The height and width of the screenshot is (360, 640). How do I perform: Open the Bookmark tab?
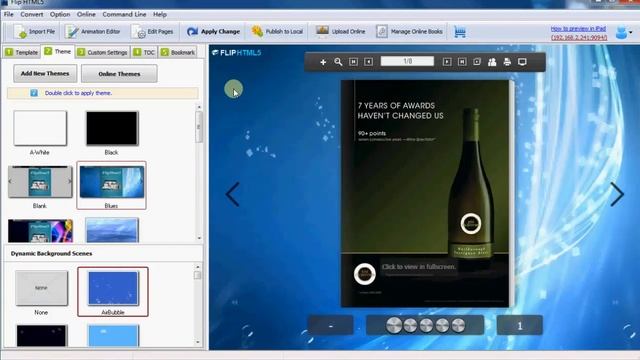(178, 52)
